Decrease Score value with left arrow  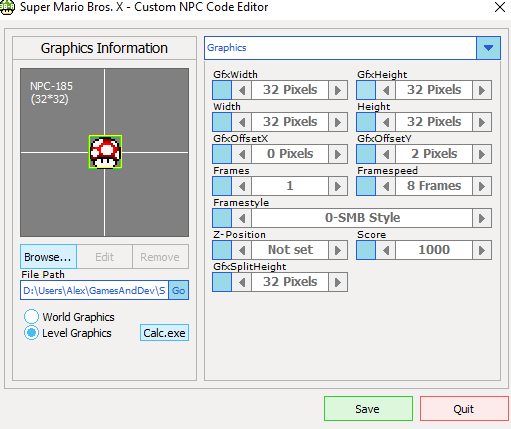386,250
